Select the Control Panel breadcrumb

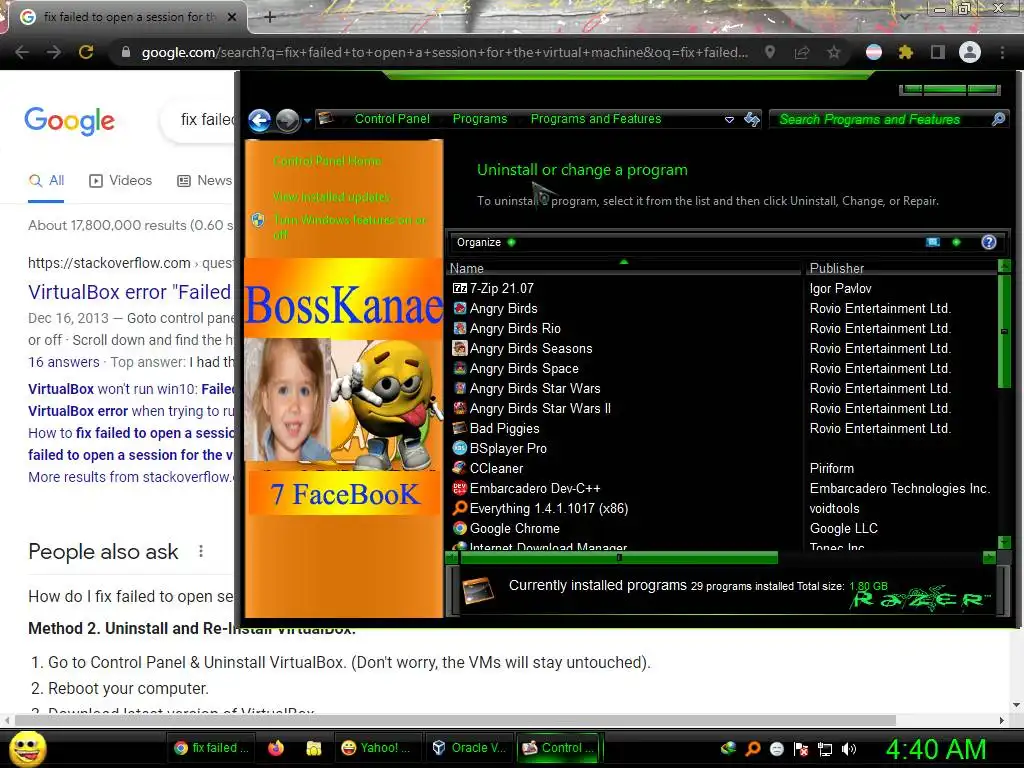(x=392, y=119)
